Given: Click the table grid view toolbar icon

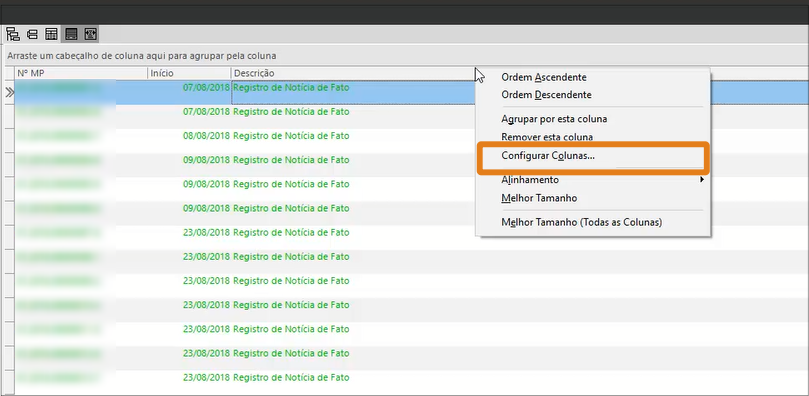Looking at the screenshot, I should pyautogui.click(x=51, y=35).
